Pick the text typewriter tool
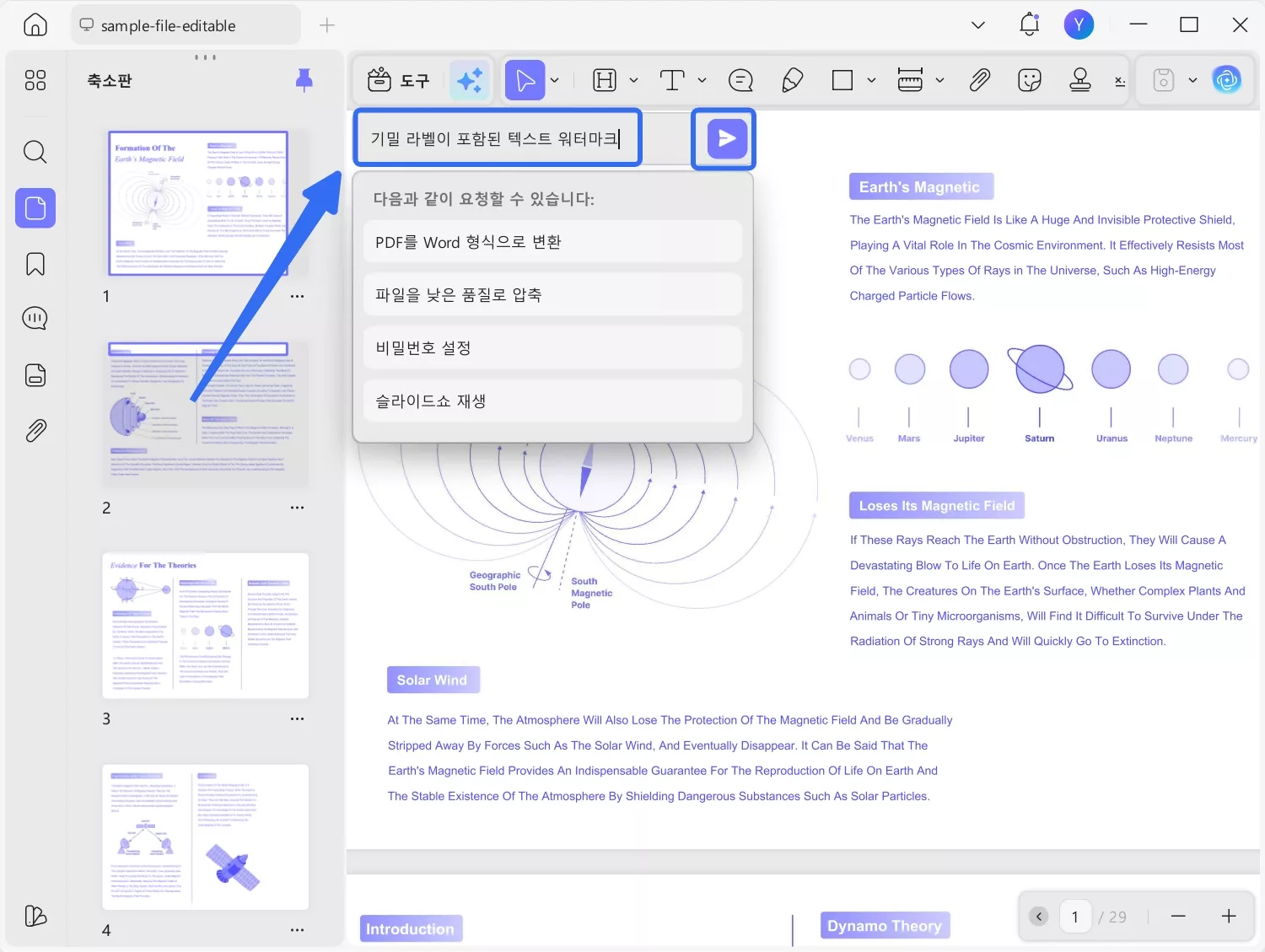 [x=672, y=80]
